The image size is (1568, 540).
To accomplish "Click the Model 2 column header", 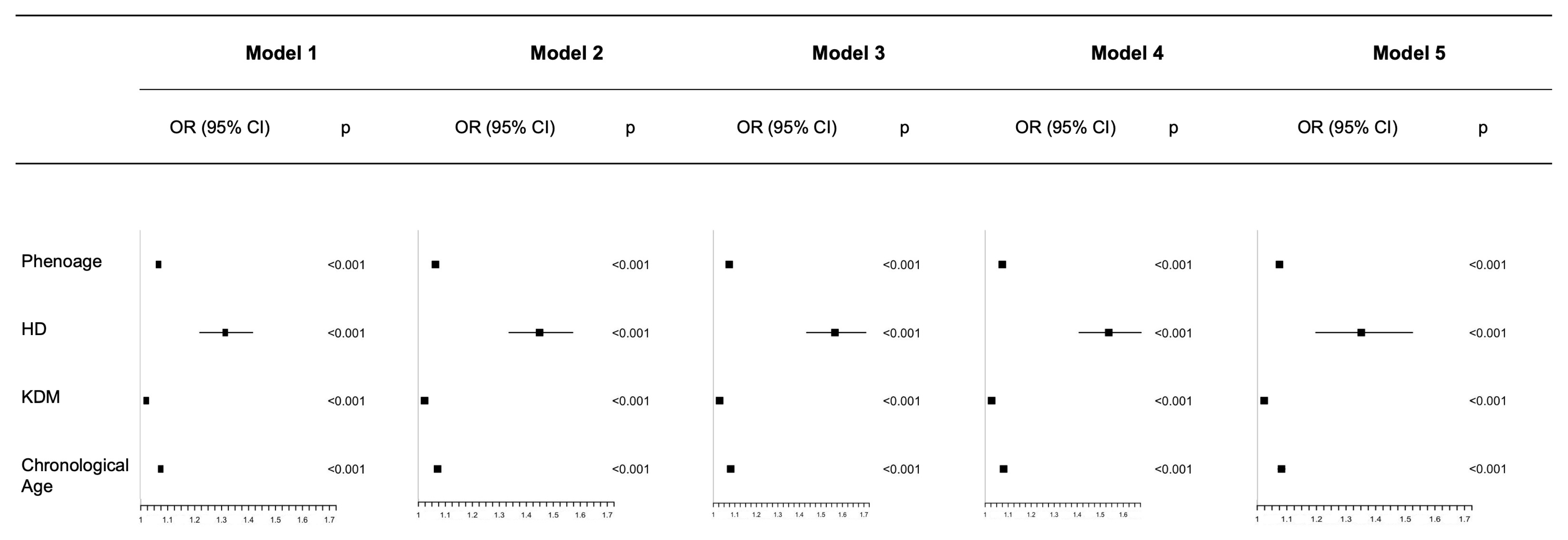I will 566,53.
